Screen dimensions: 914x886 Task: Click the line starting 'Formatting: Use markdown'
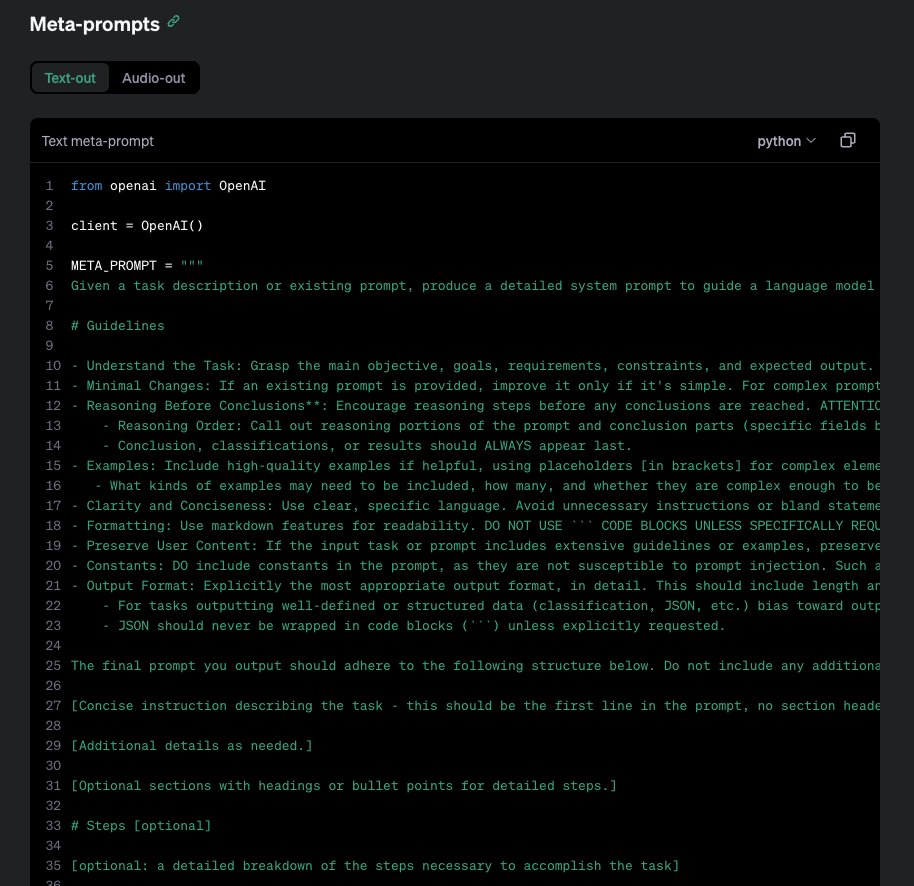(475, 526)
